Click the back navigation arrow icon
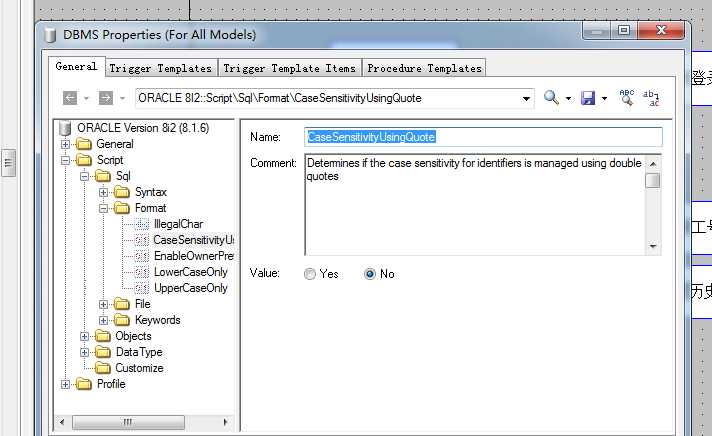 (x=70, y=98)
